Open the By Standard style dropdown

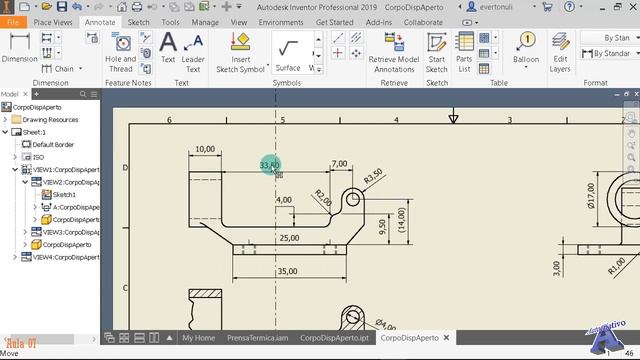(610, 53)
